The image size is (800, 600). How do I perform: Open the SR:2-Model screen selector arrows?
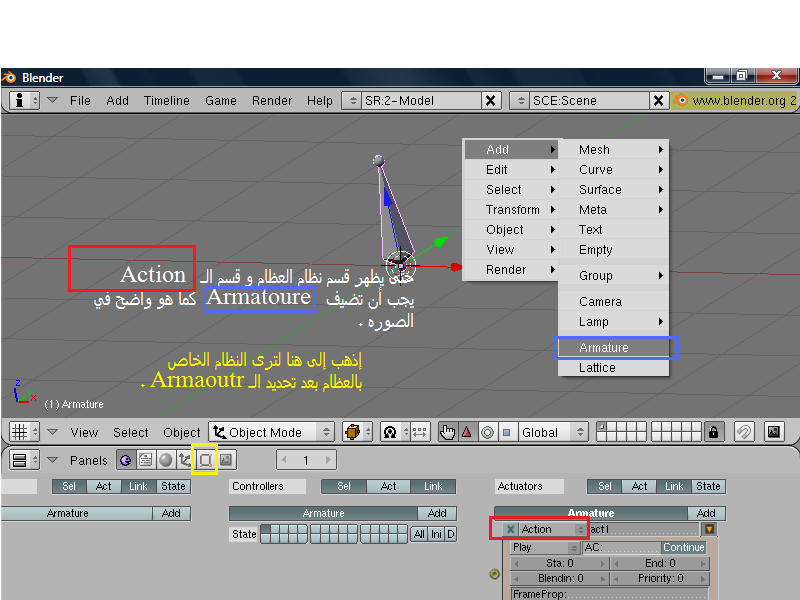tap(352, 101)
